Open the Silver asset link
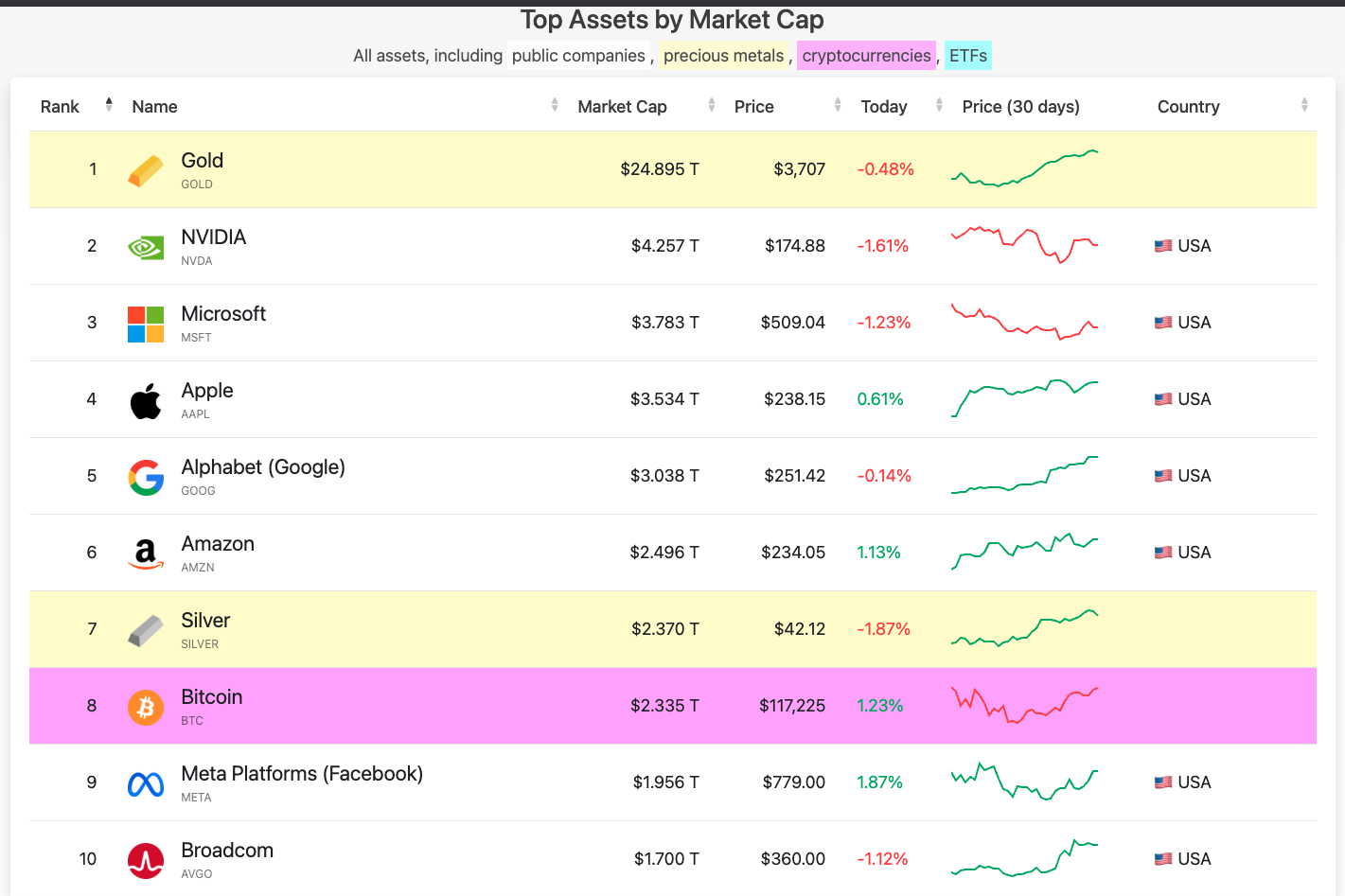The image size is (1345, 896). point(205,621)
